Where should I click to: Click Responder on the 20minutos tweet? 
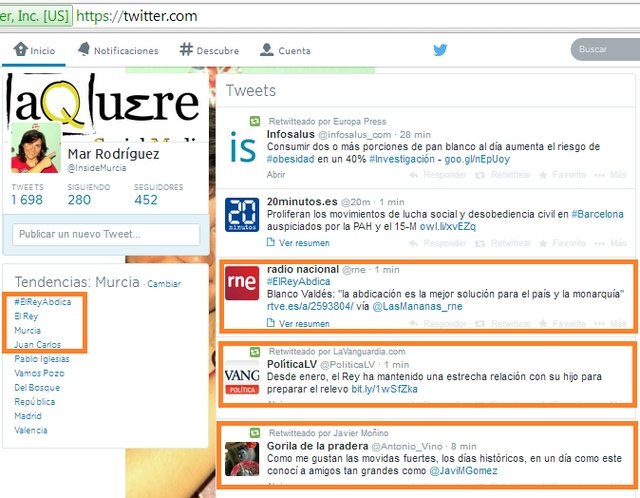(438, 243)
